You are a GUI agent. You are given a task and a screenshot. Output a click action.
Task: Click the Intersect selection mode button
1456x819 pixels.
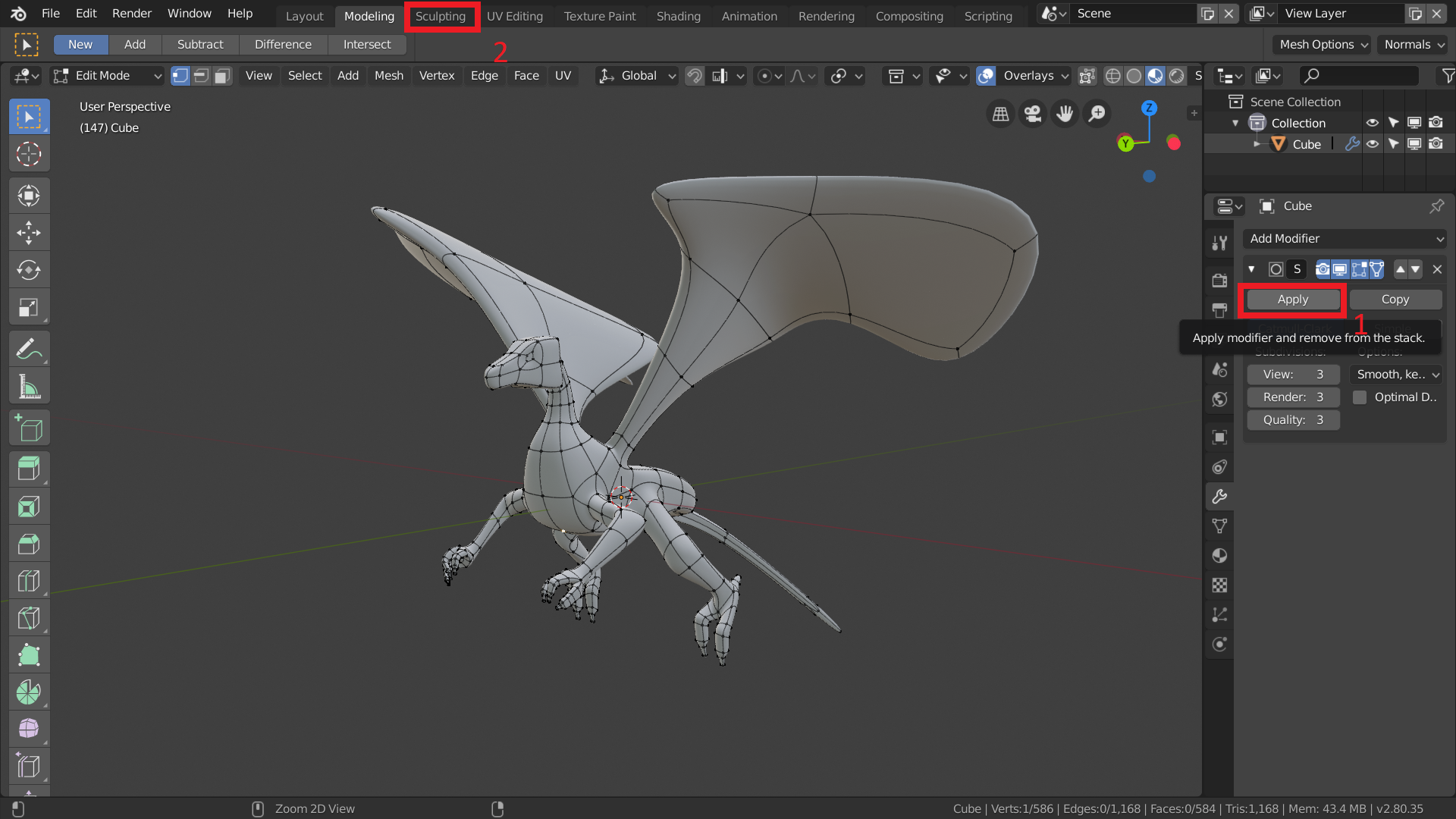367,45
